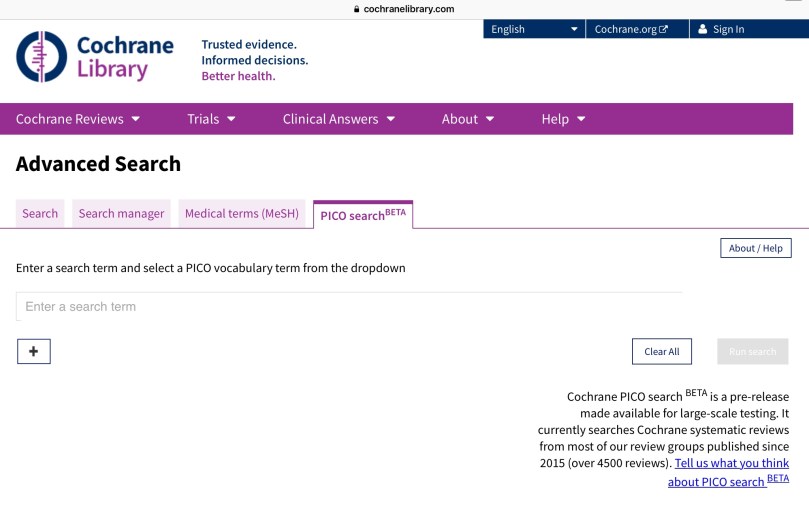Select the Medical terms (MeSH) tab
The height and width of the screenshot is (509, 809).
241,213
